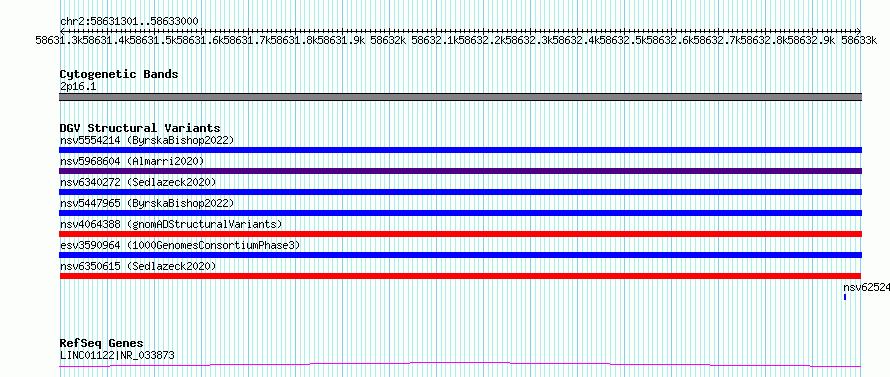The width and height of the screenshot is (890, 377).
Task: Select the 2p16.1 band label
Action: (77, 86)
